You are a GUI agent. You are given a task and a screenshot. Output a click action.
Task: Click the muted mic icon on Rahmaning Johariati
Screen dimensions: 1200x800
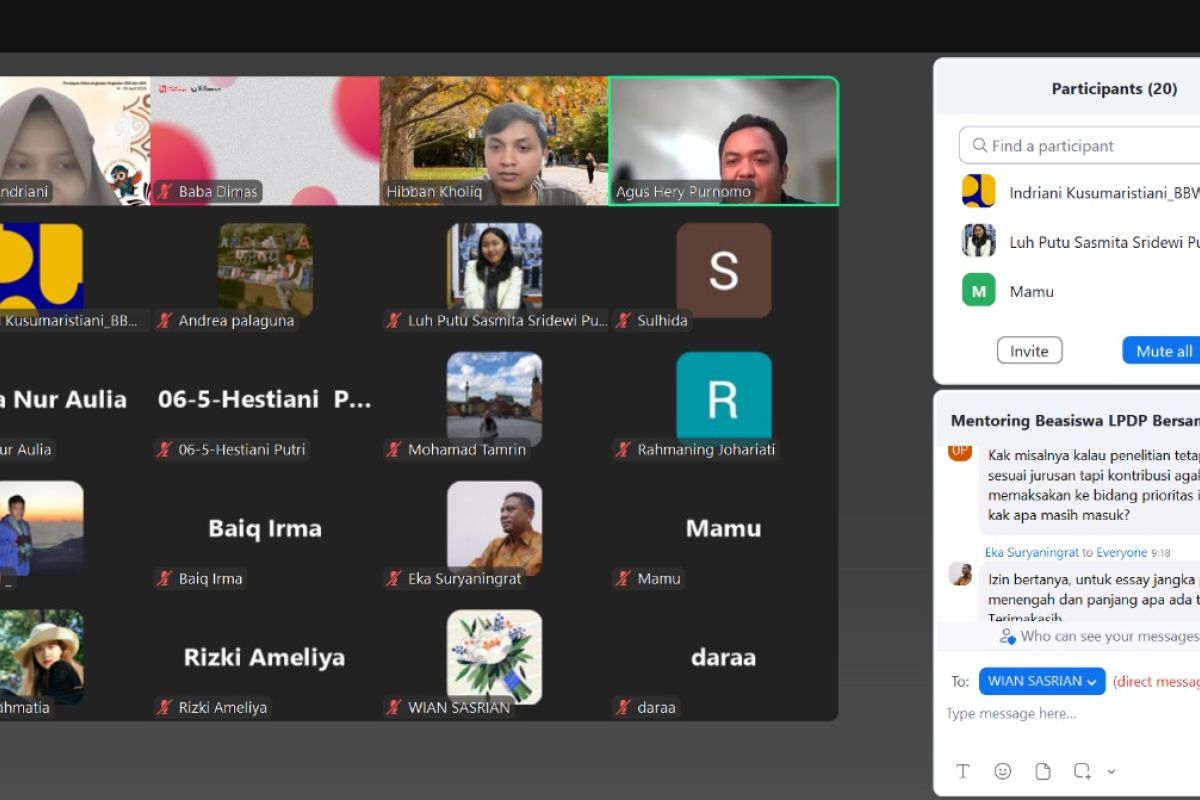coord(624,450)
